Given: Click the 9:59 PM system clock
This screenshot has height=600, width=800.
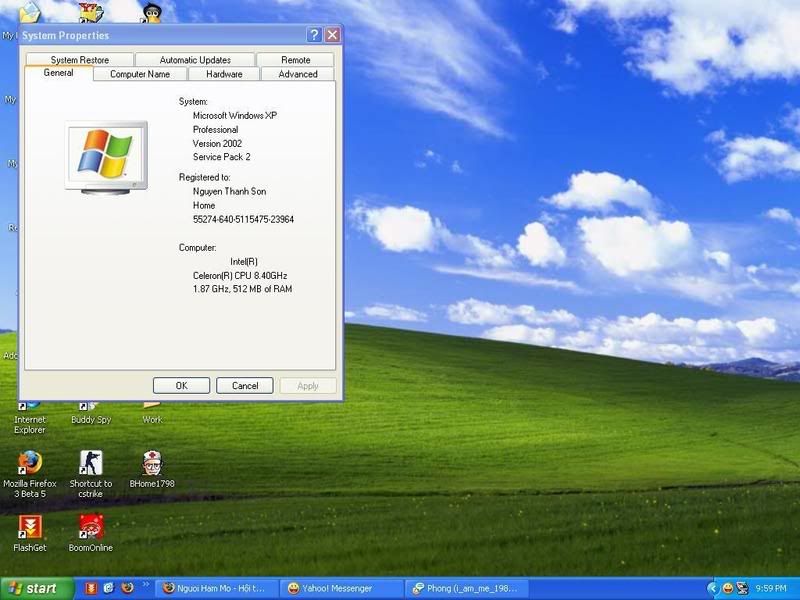Looking at the screenshot, I should pos(771,589).
